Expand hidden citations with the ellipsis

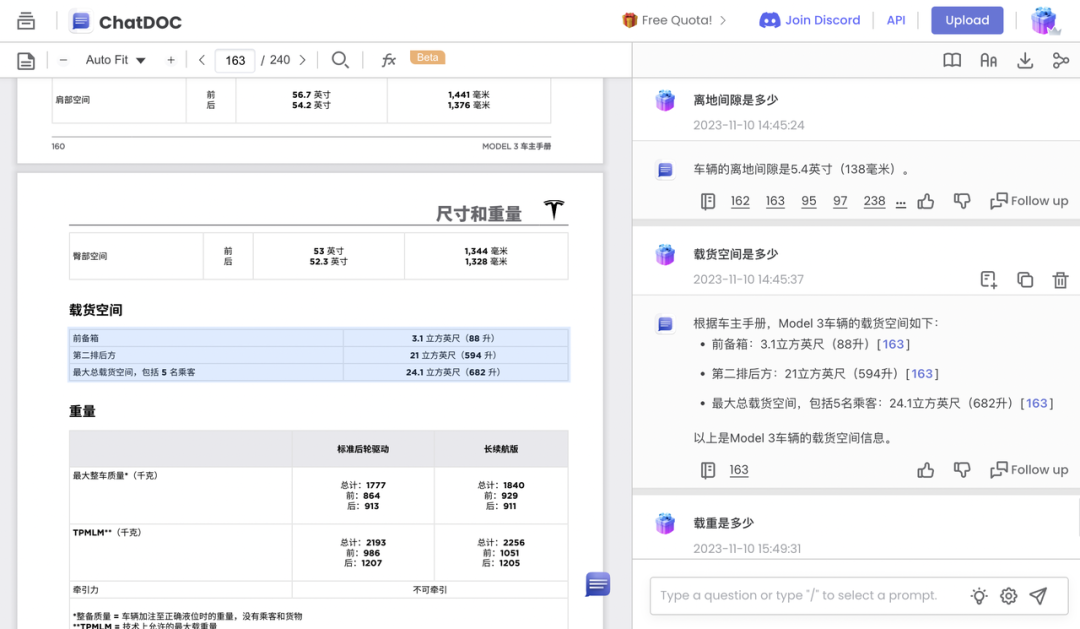[x=901, y=202]
